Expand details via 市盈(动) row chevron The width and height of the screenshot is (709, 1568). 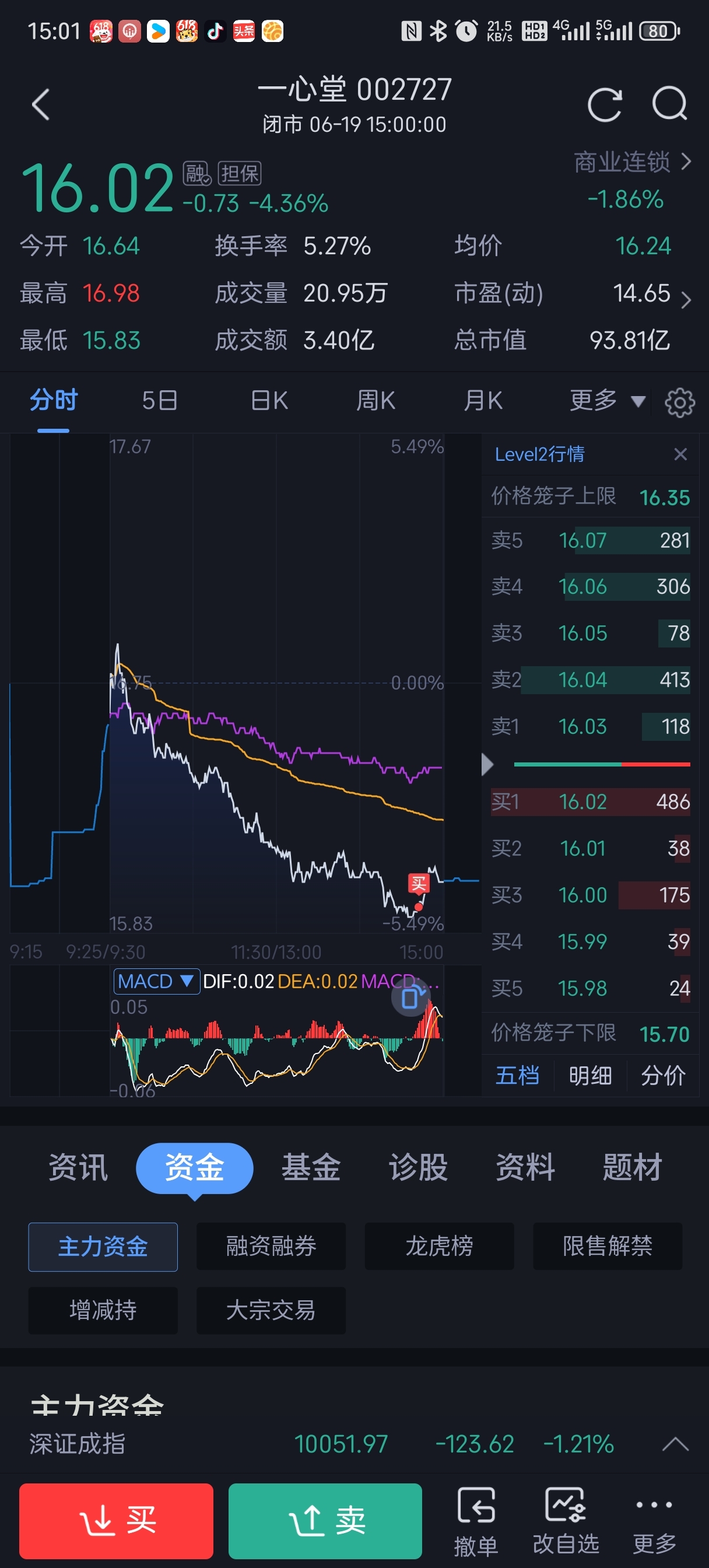click(686, 300)
